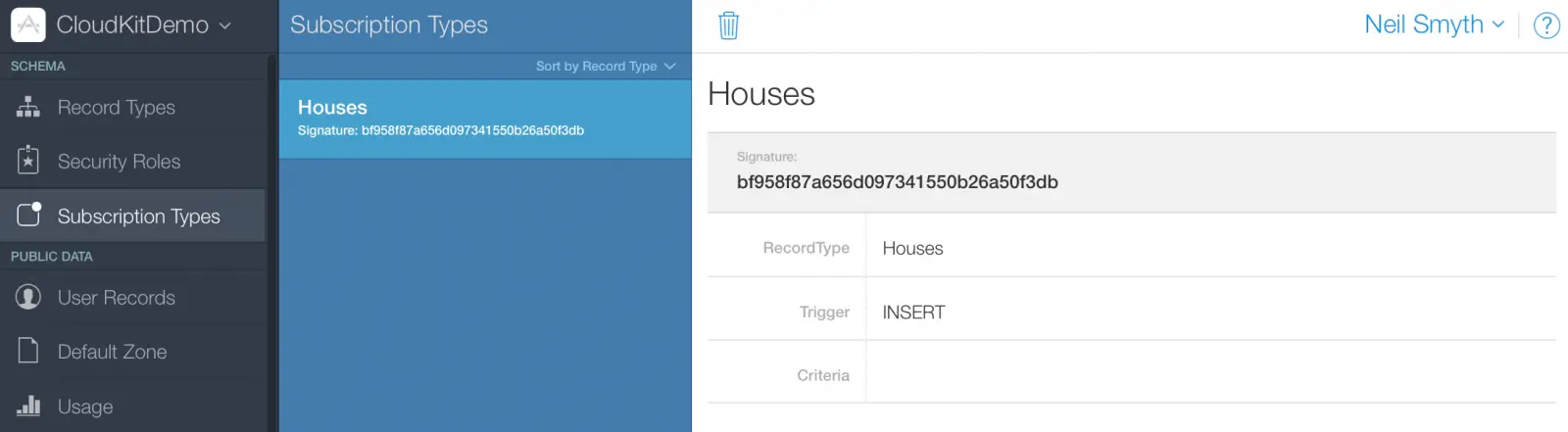
Task: Open Default Zone label in sidebar
Action: pyautogui.click(x=112, y=352)
